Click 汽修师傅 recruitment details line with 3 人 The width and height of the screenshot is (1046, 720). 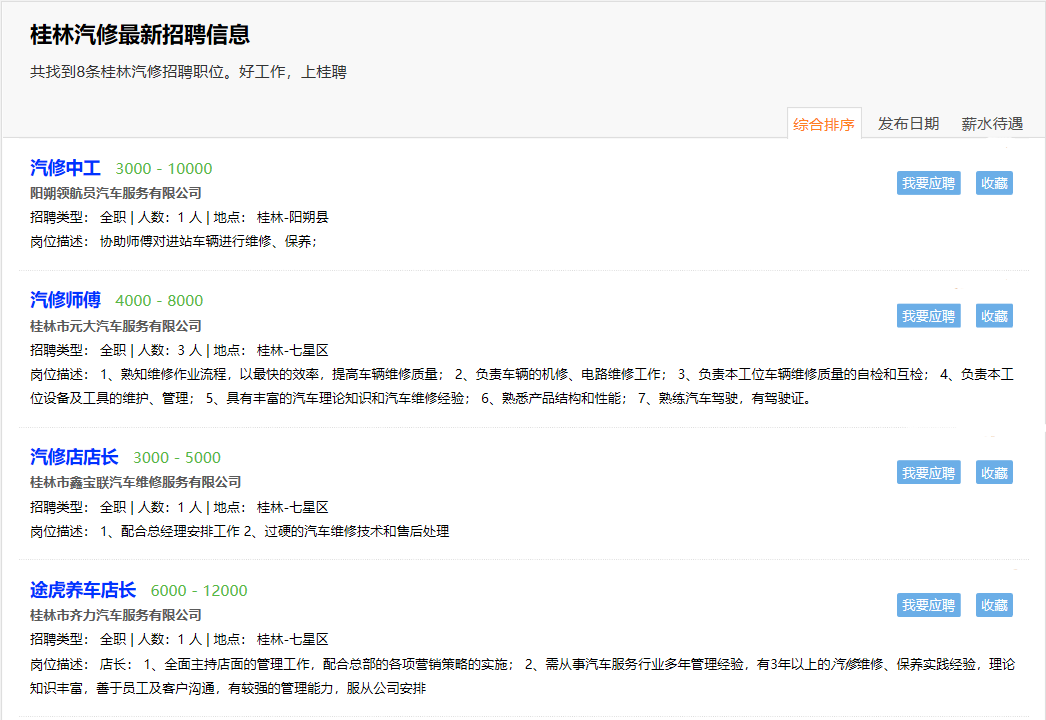pos(179,350)
